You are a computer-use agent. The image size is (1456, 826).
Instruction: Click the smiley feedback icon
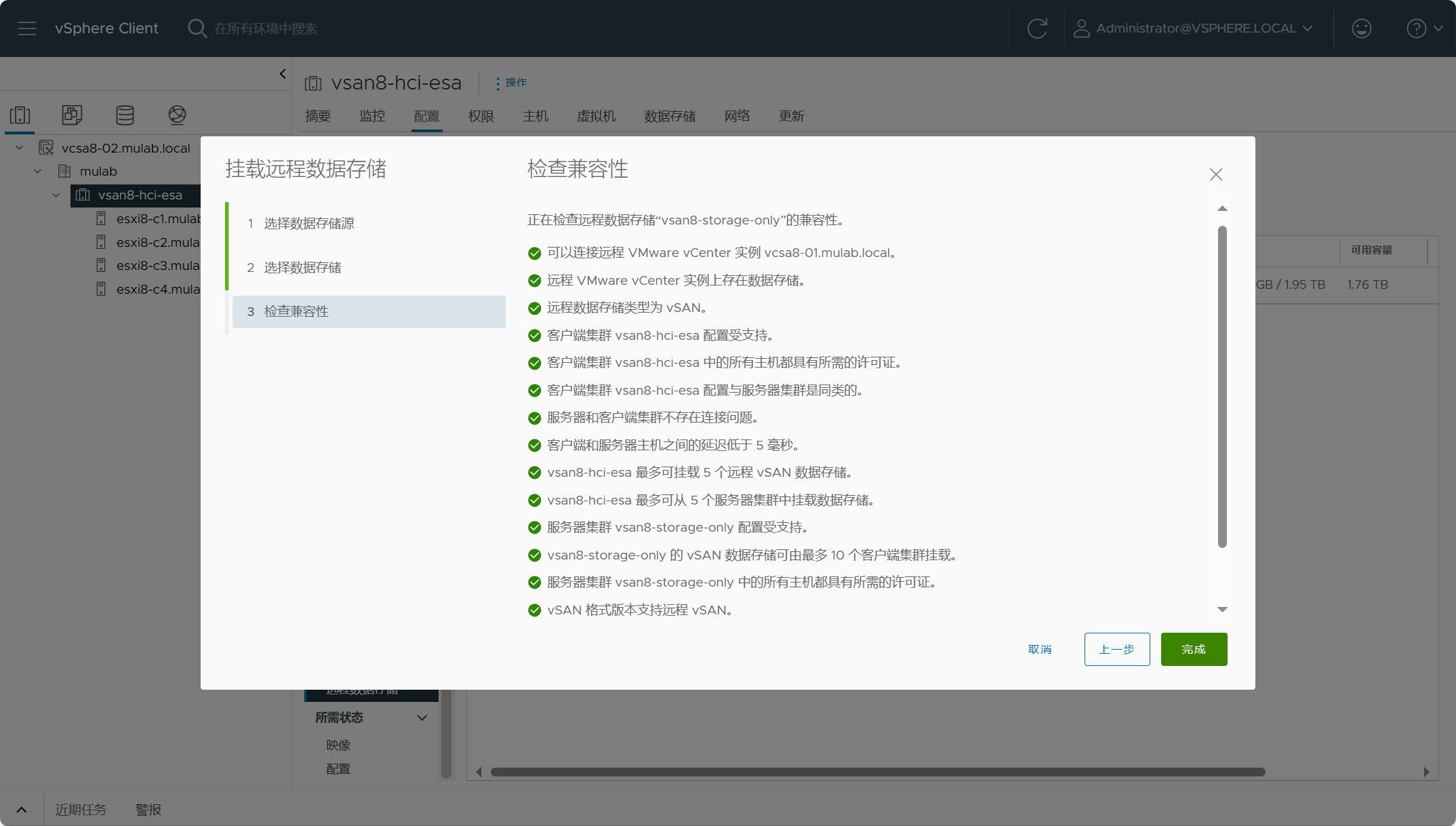[x=1362, y=28]
